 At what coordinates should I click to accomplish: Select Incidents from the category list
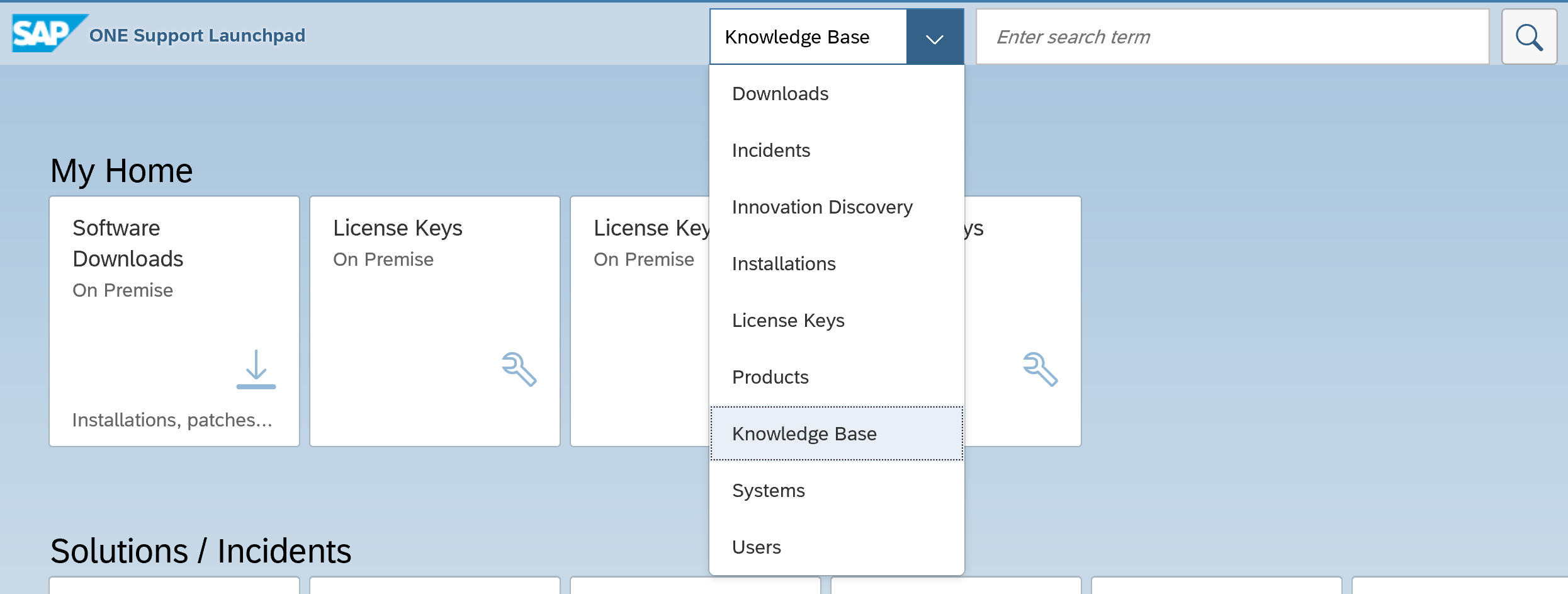pyautogui.click(x=770, y=151)
